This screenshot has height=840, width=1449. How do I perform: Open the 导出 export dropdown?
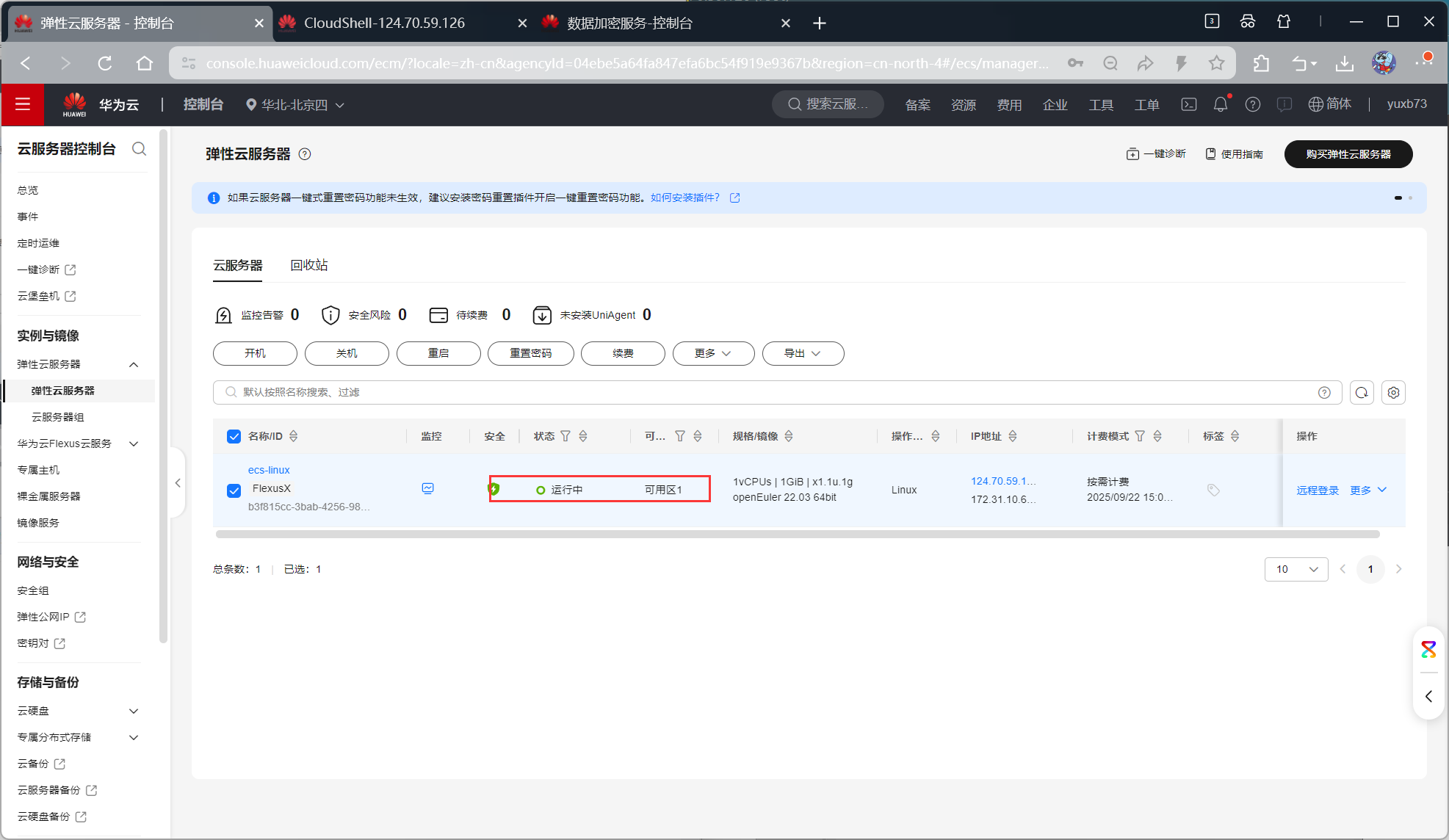pyautogui.click(x=803, y=353)
